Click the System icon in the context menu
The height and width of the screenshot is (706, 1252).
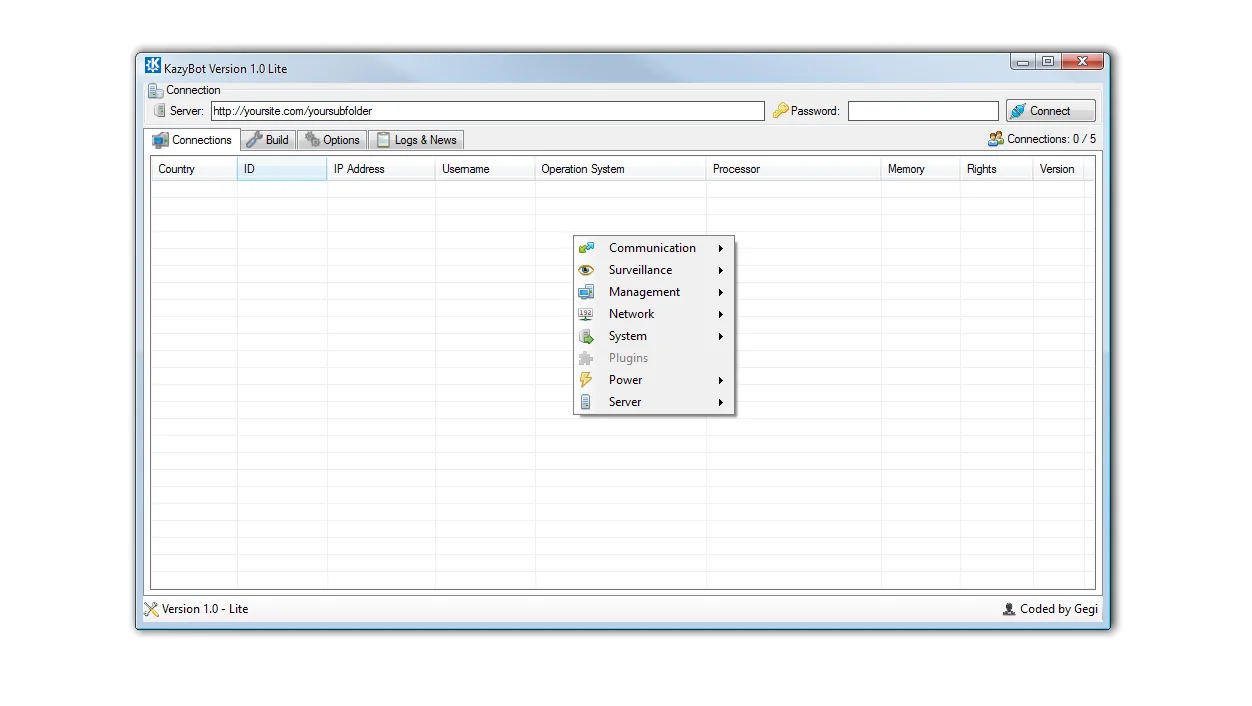[x=586, y=336]
